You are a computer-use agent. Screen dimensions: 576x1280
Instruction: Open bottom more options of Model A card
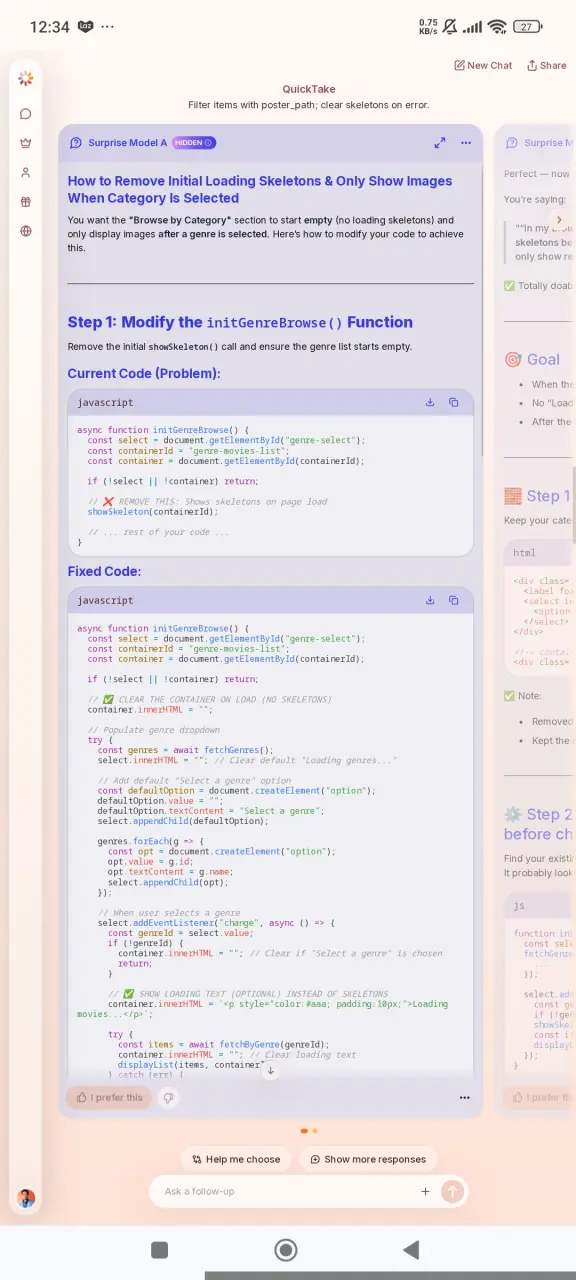464,1097
